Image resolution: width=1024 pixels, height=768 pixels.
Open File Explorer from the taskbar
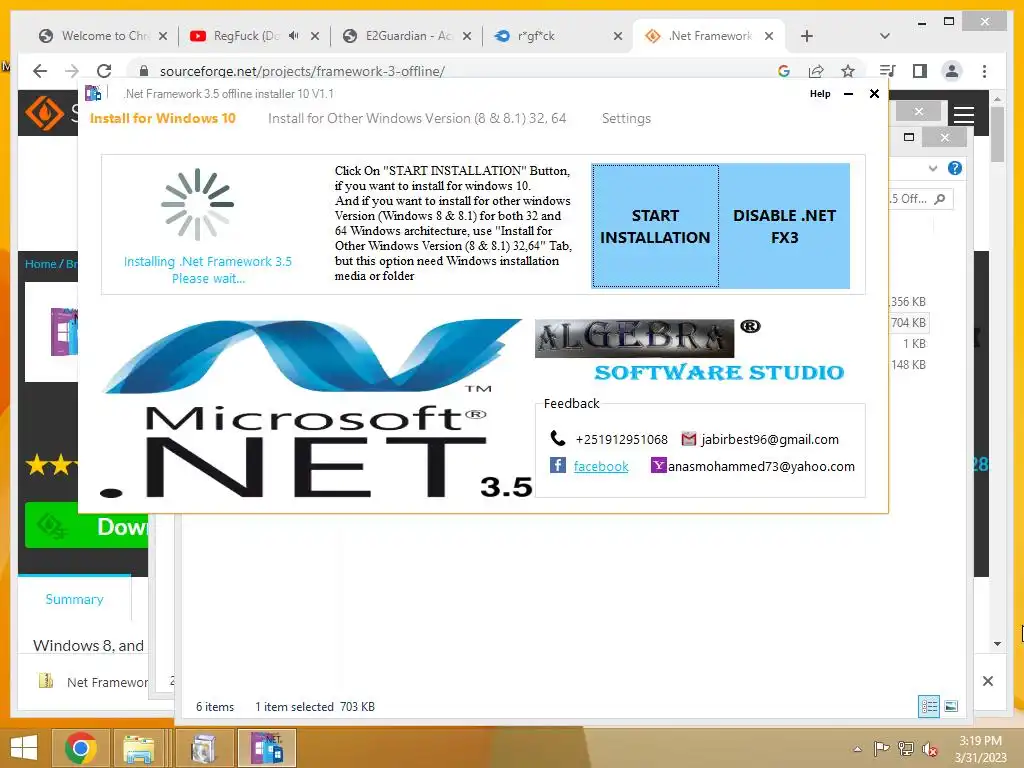click(138, 748)
